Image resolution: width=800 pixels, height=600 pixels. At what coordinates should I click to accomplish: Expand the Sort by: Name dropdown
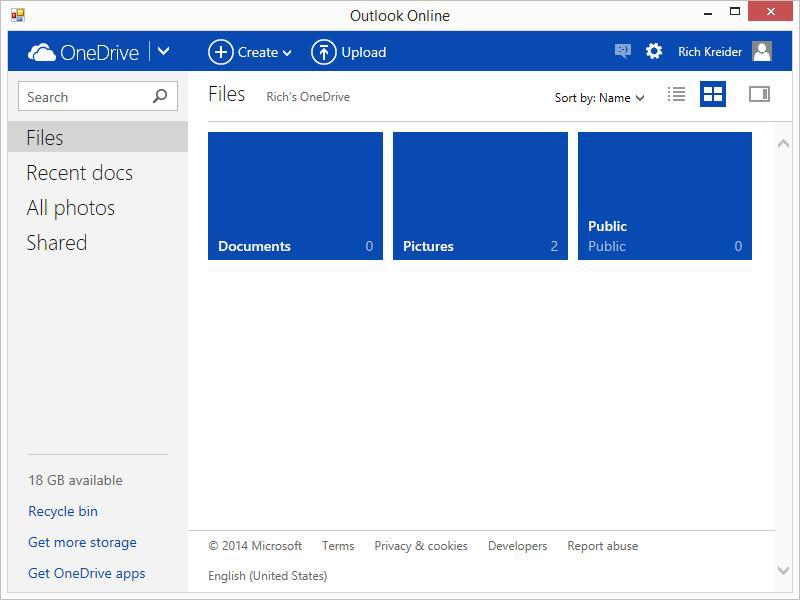point(599,97)
